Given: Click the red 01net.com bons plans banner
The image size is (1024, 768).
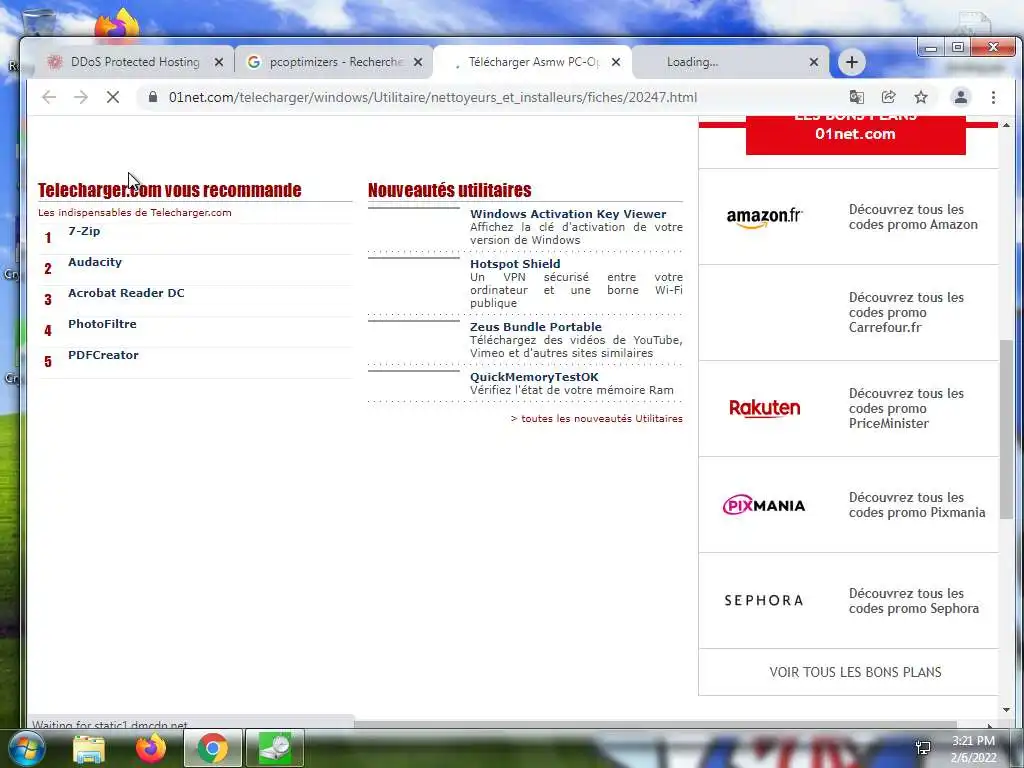Looking at the screenshot, I should click(856, 135).
